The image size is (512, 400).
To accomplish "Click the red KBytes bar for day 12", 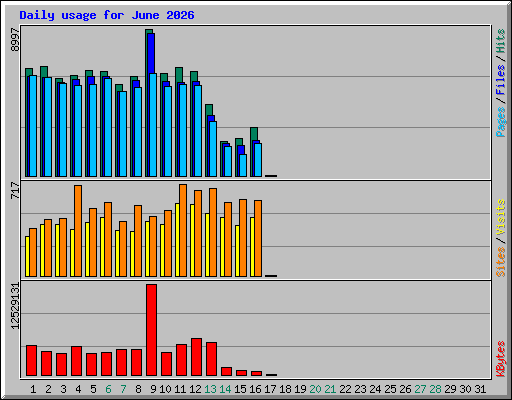I will click(197, 357).
